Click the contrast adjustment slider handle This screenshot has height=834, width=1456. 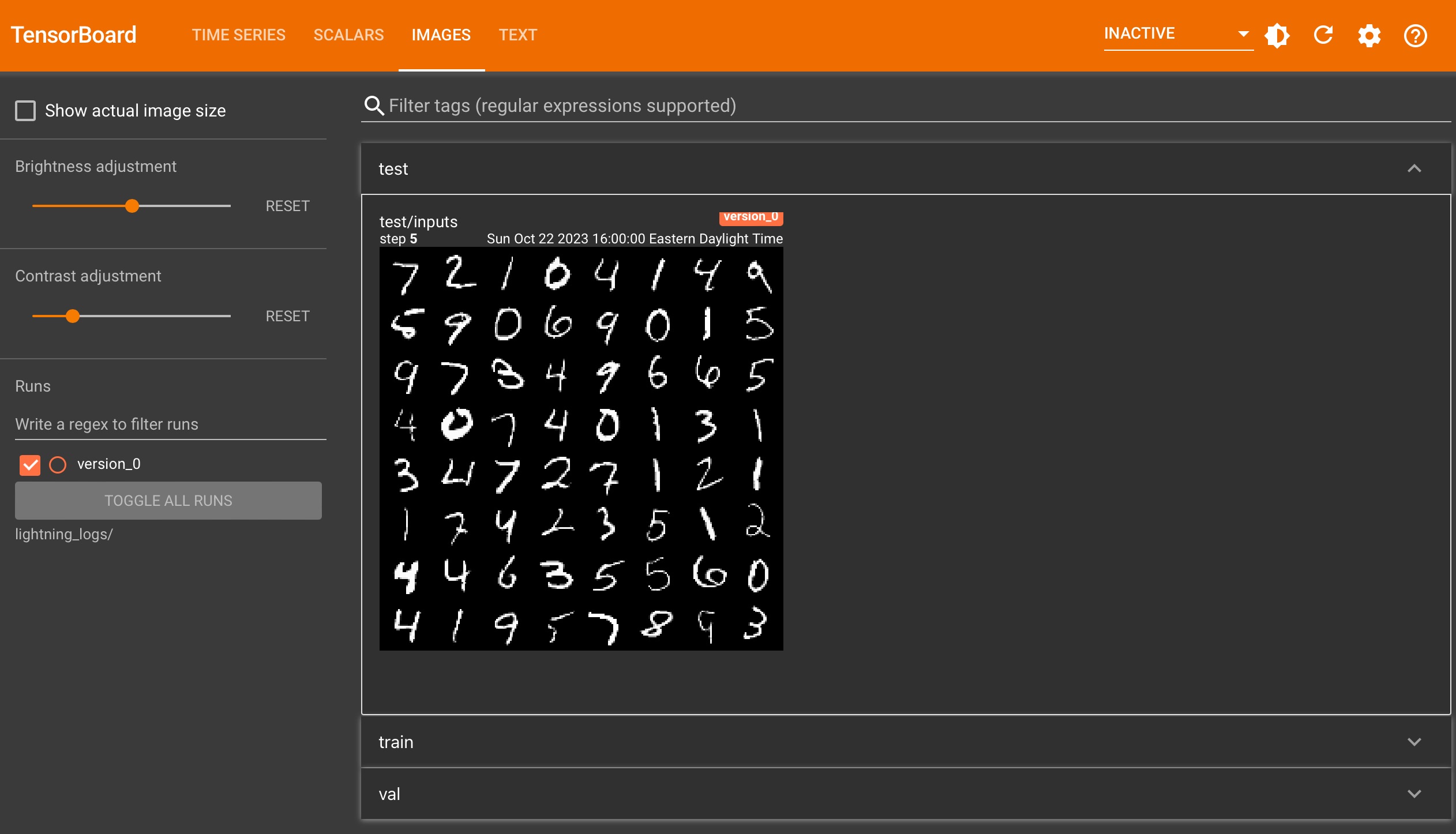click(x=73, y=316)
